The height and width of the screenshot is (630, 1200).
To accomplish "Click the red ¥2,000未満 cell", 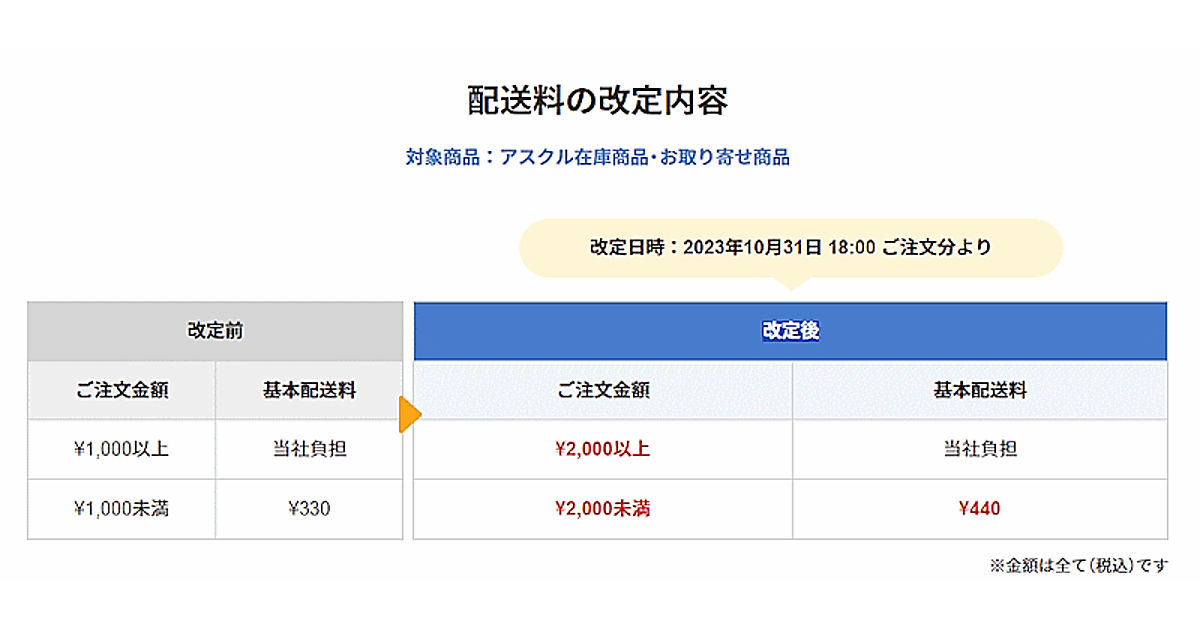I will [x=603, y=509].
